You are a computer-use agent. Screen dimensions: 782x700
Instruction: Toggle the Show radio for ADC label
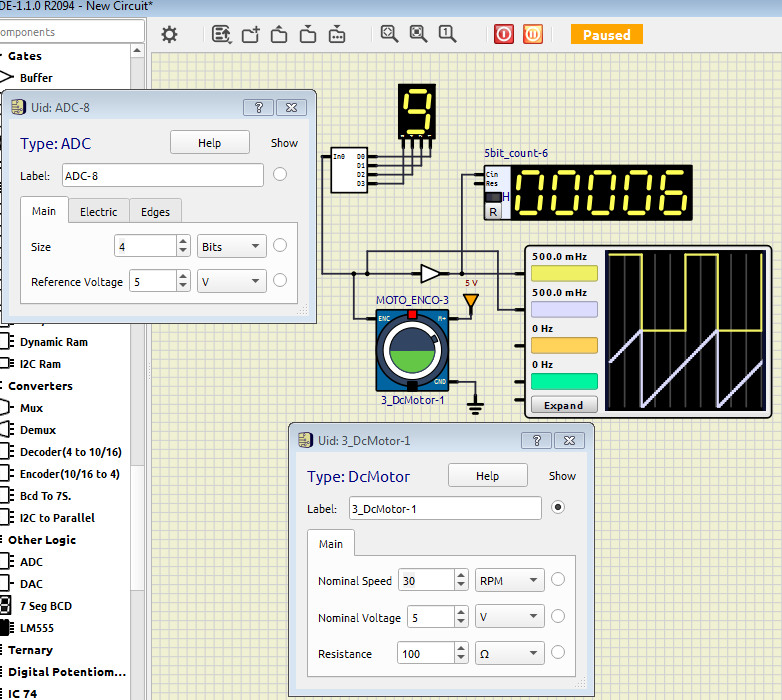280,175
